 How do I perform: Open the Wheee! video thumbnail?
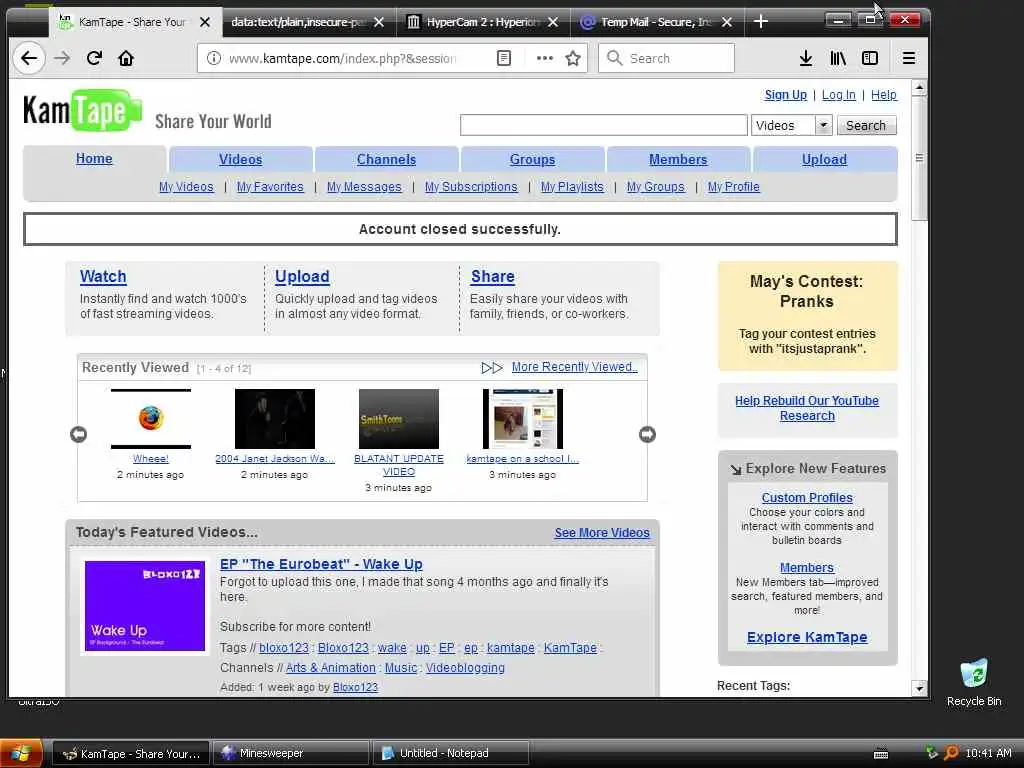(151, 419)
